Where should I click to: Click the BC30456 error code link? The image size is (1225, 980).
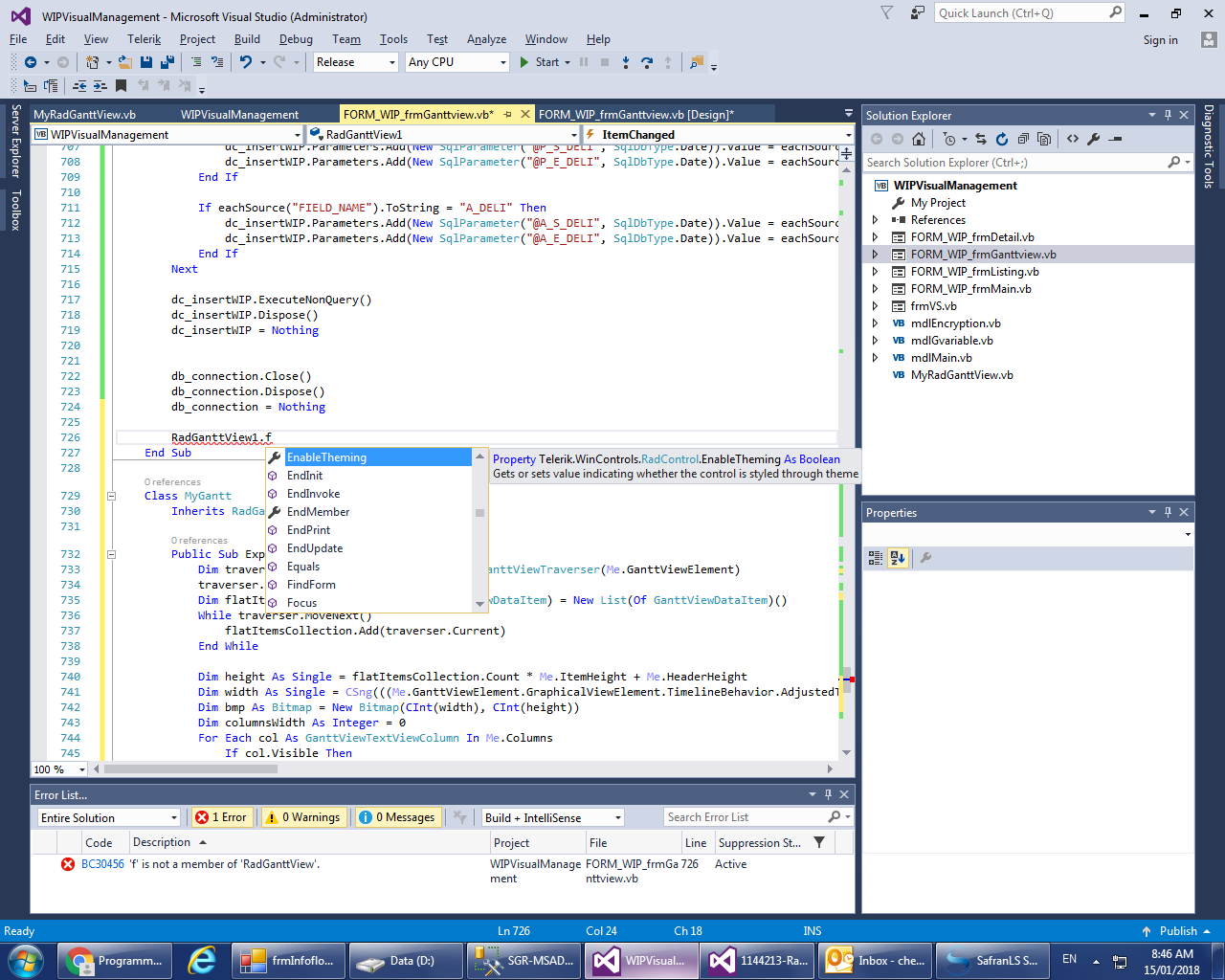click(102, 864)
